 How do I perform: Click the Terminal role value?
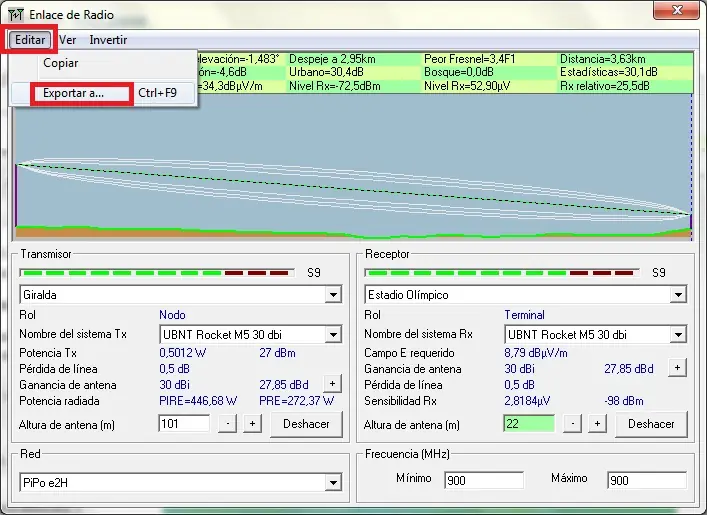pos(524,315)
